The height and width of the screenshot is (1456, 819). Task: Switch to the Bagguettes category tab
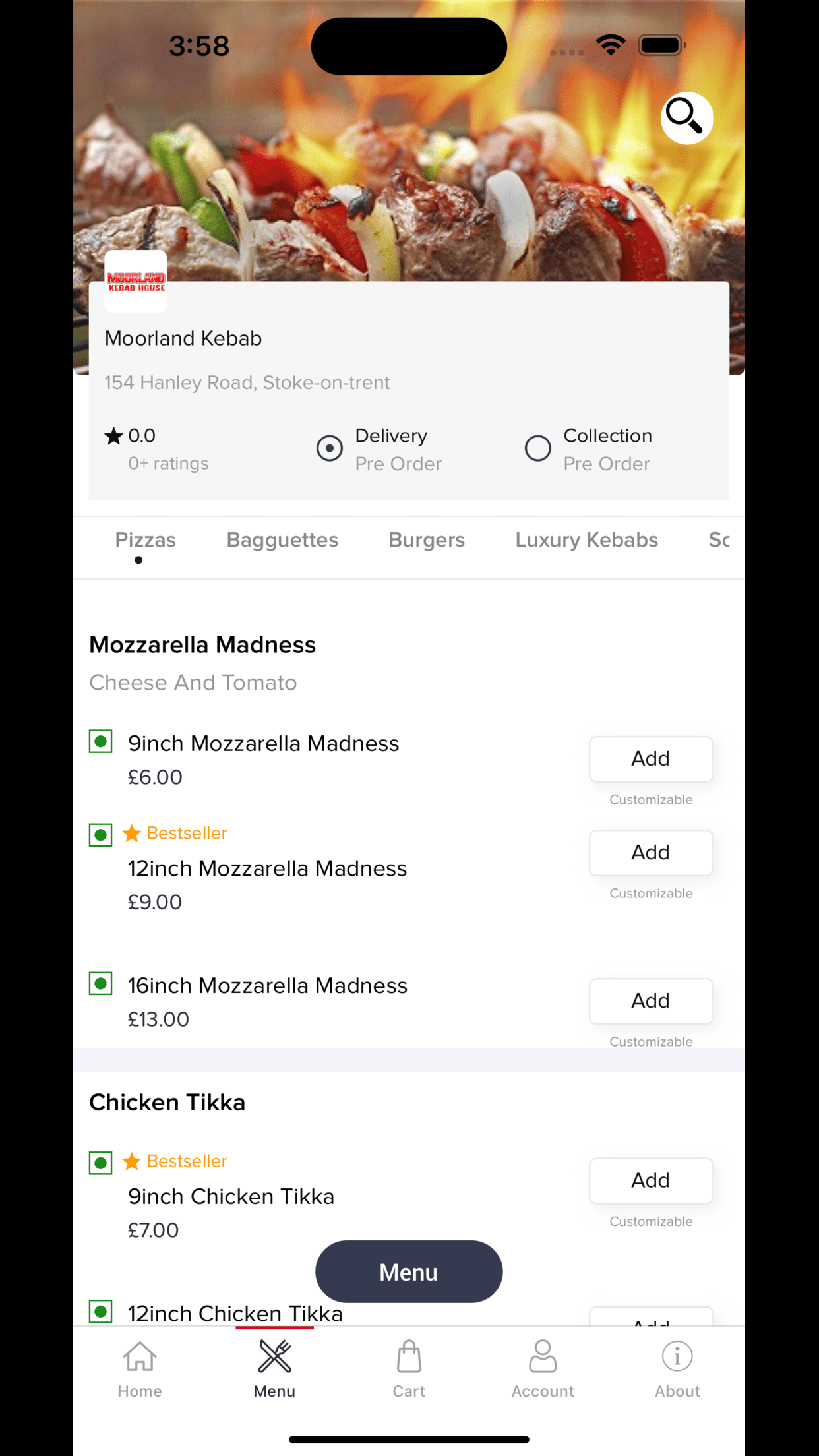[x=282, y=540]
